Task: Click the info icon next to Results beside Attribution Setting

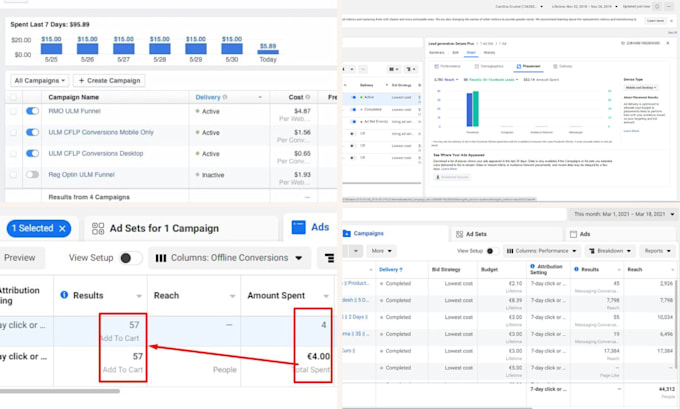Action: point(576,269)
